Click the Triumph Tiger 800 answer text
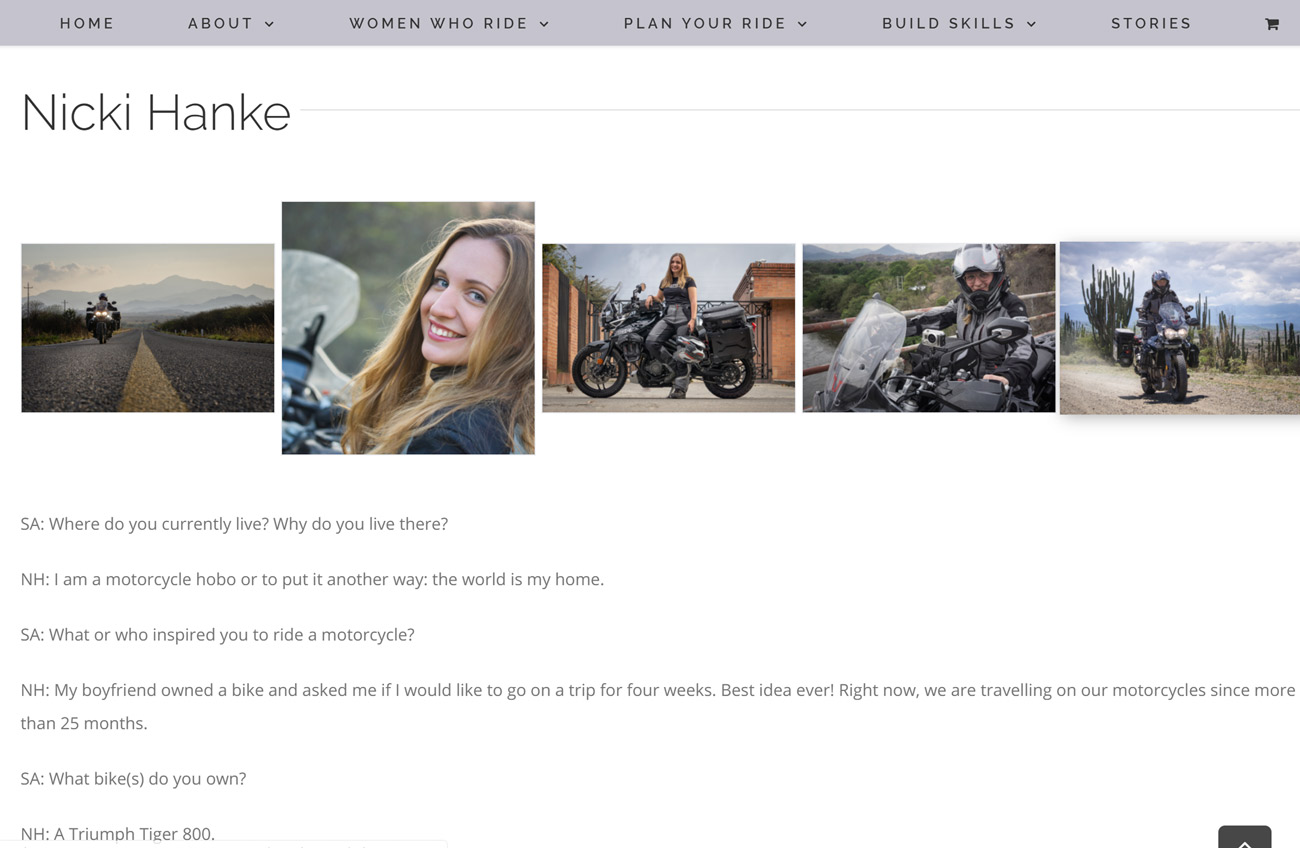Screen dimensions: 1300x848 point(118,834)
